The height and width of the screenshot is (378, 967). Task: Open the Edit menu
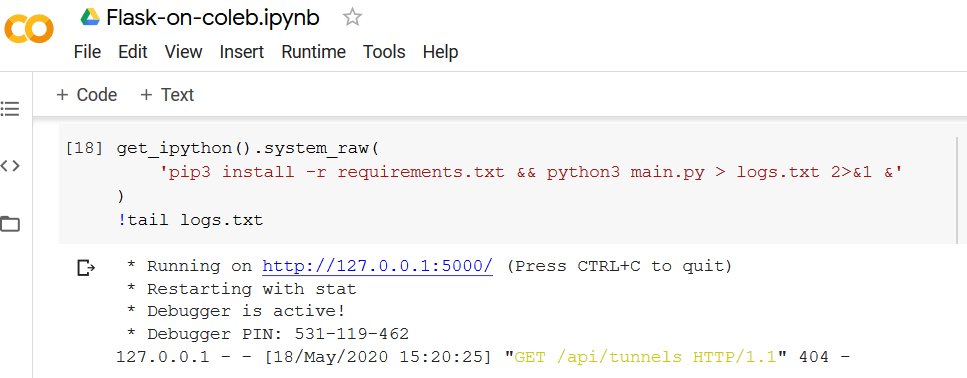pyautogui.click(x=133, y=52)
